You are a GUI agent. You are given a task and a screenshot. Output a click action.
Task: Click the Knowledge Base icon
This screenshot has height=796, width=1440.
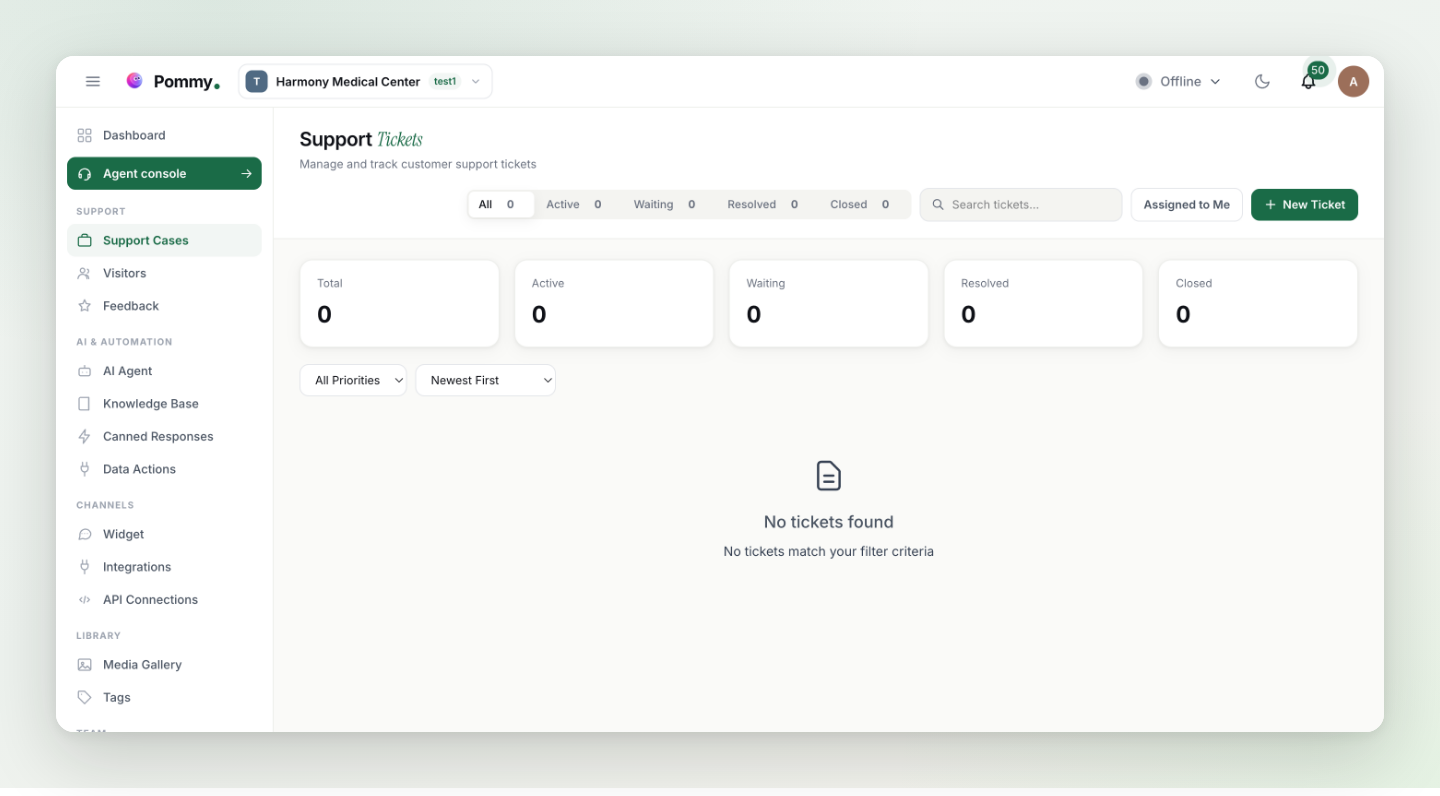pos(85,404)
